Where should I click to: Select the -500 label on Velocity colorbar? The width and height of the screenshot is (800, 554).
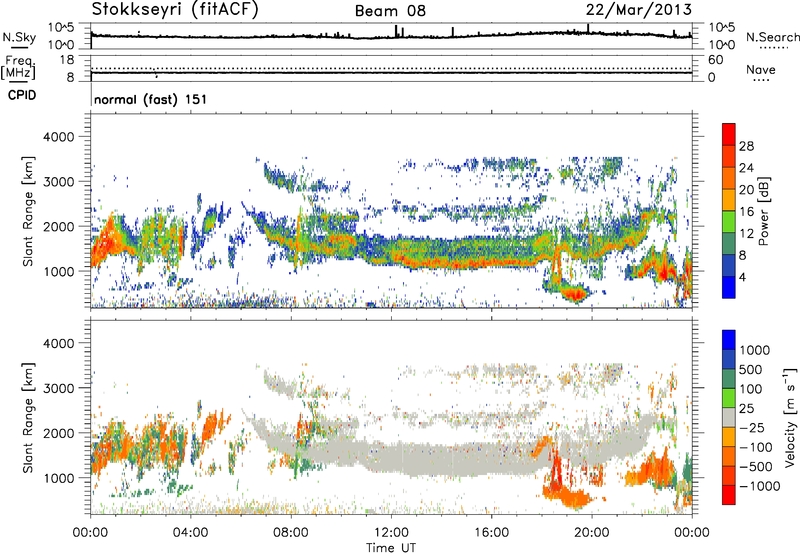[755, 467]
